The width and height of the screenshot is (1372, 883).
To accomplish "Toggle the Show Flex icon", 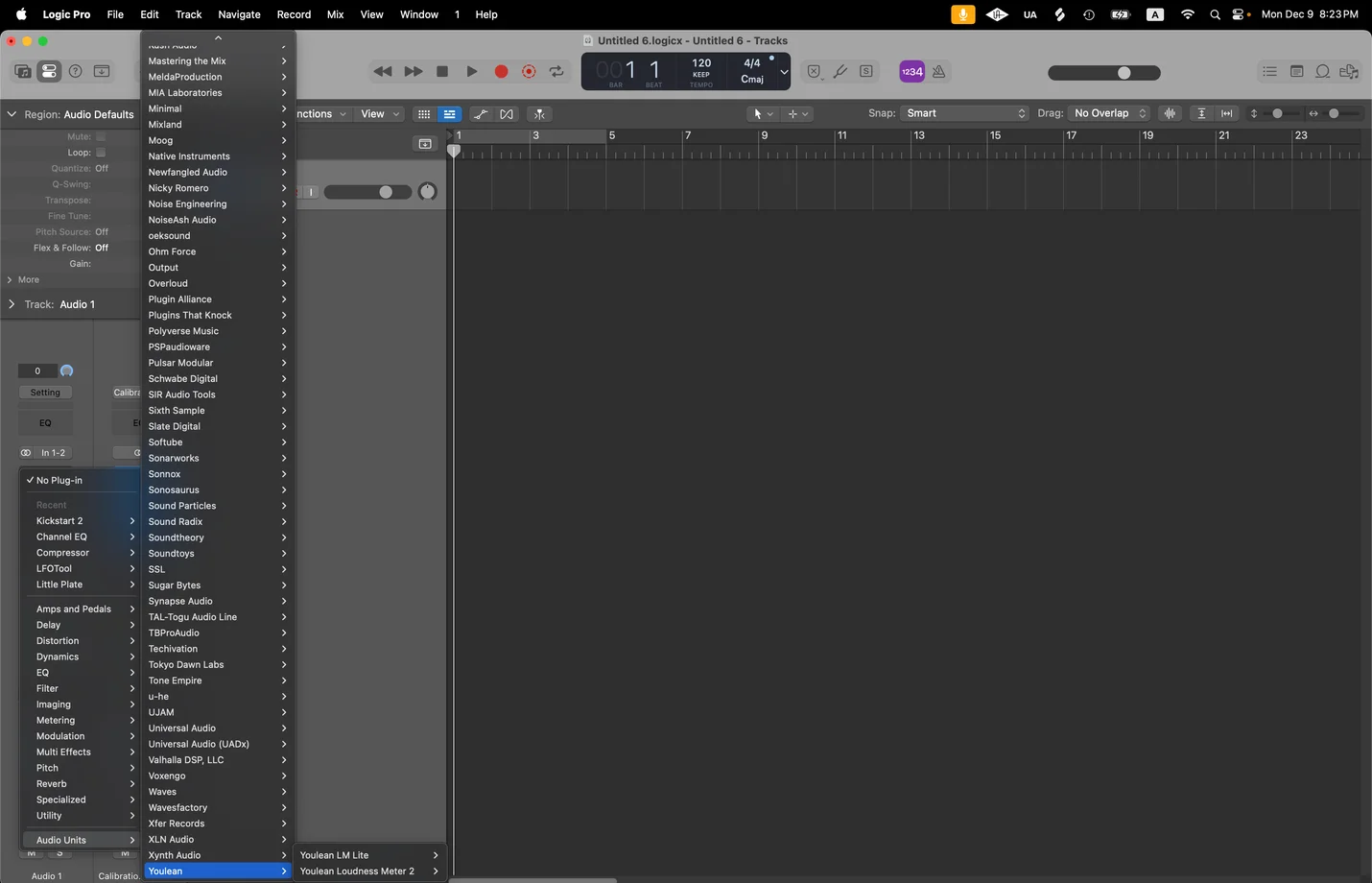I will [507, 114].
